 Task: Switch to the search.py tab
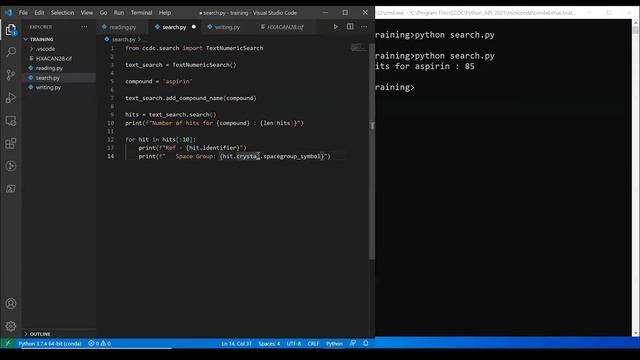[x=174, y=27]
